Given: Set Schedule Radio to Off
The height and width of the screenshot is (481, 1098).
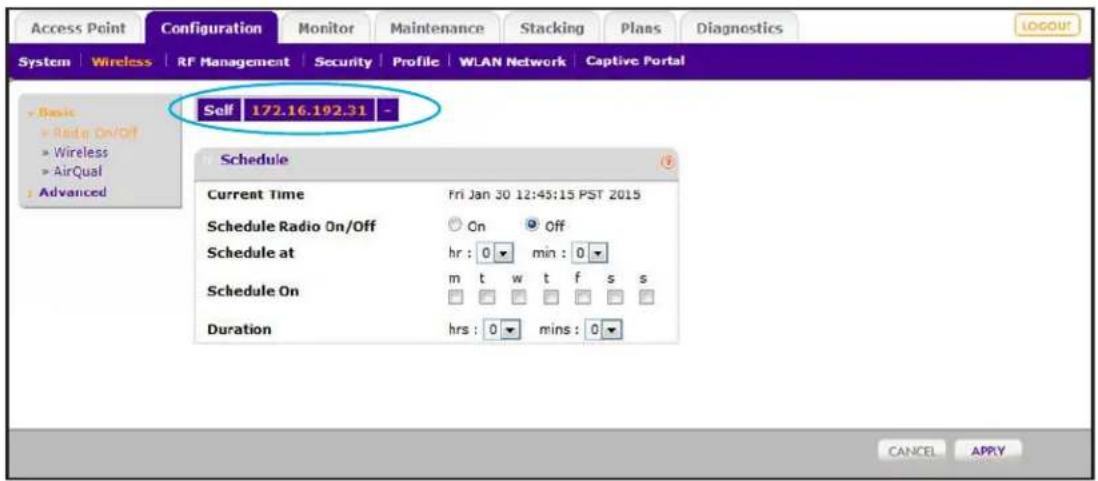Looking at the screenshot, I should coord(532,226).
